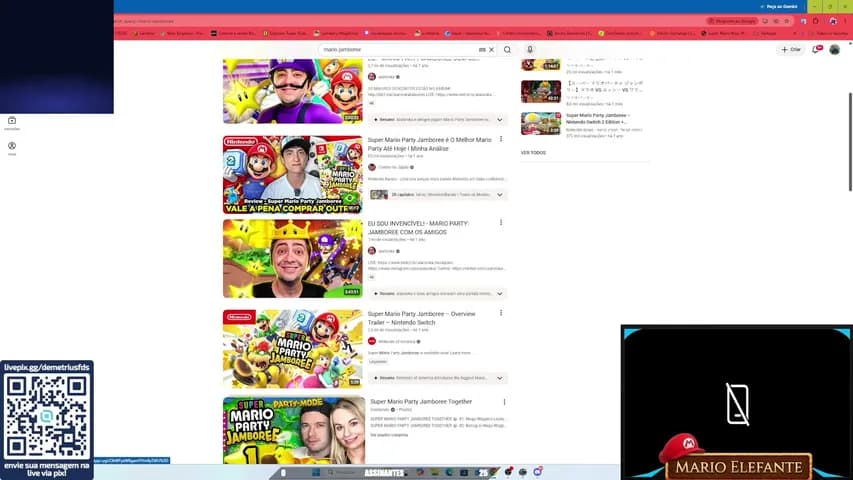The height and width of the screenshot is (480, 853).
Task: Open the rightmost icon in the taskbar
Action: [537, 472]
